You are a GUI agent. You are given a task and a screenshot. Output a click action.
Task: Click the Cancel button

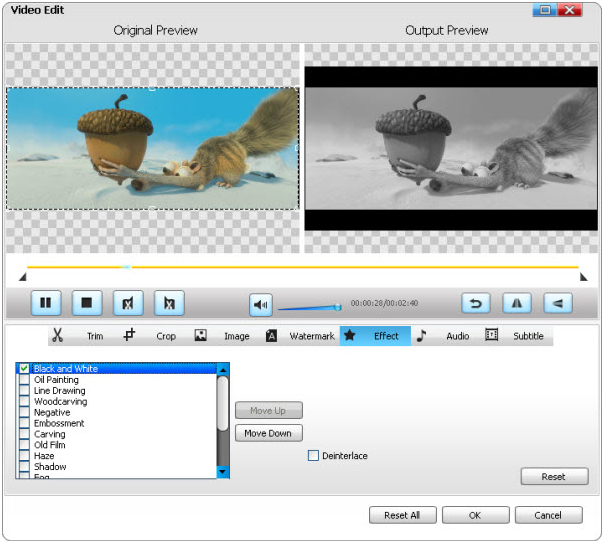548,515
